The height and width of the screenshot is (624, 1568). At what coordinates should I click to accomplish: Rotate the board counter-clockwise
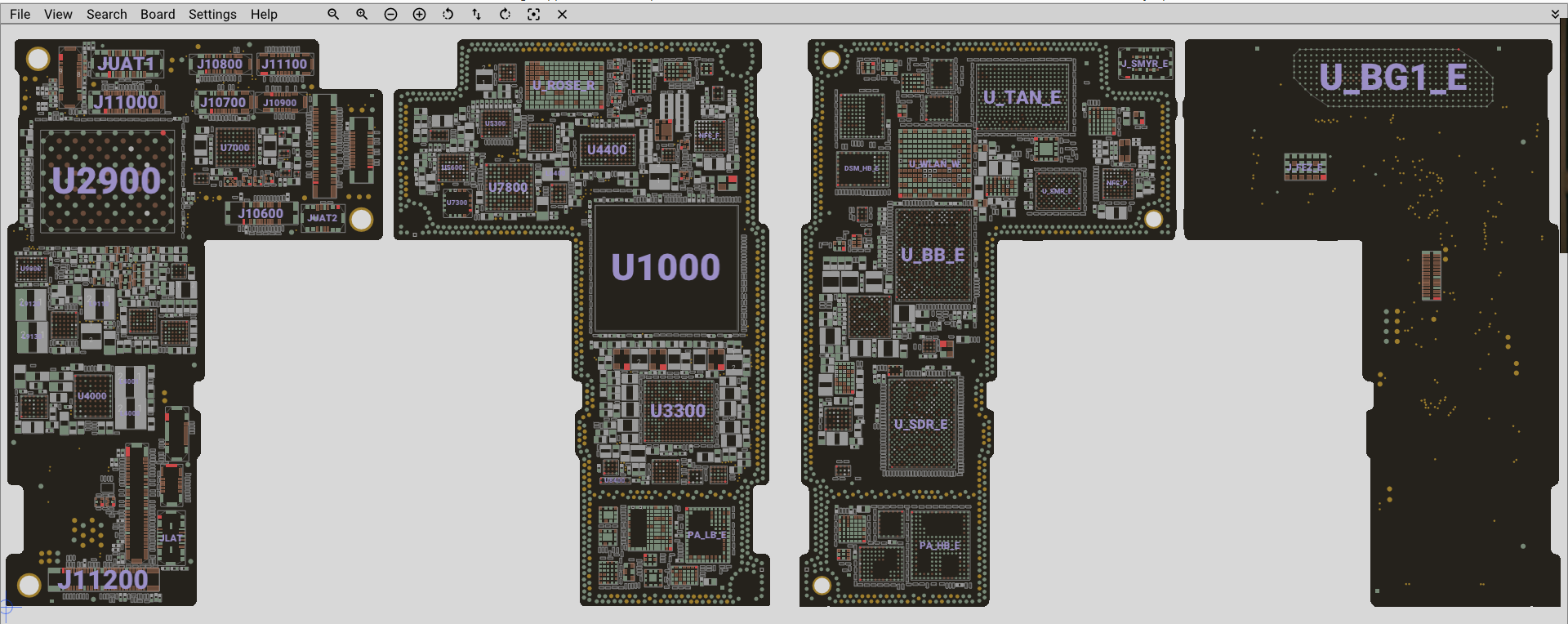pyautogui.click(x=448, y=14)
